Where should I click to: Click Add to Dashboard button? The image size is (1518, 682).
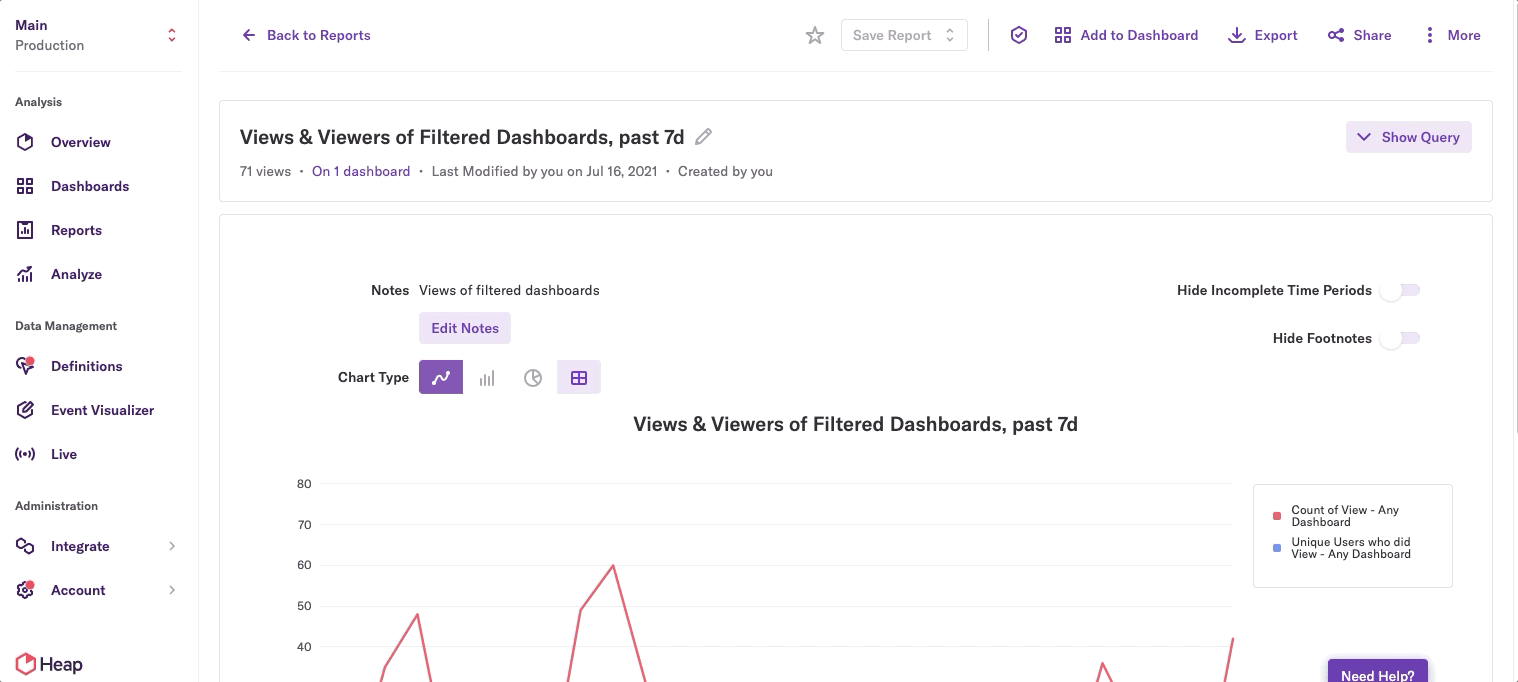tap(1126, 35)
